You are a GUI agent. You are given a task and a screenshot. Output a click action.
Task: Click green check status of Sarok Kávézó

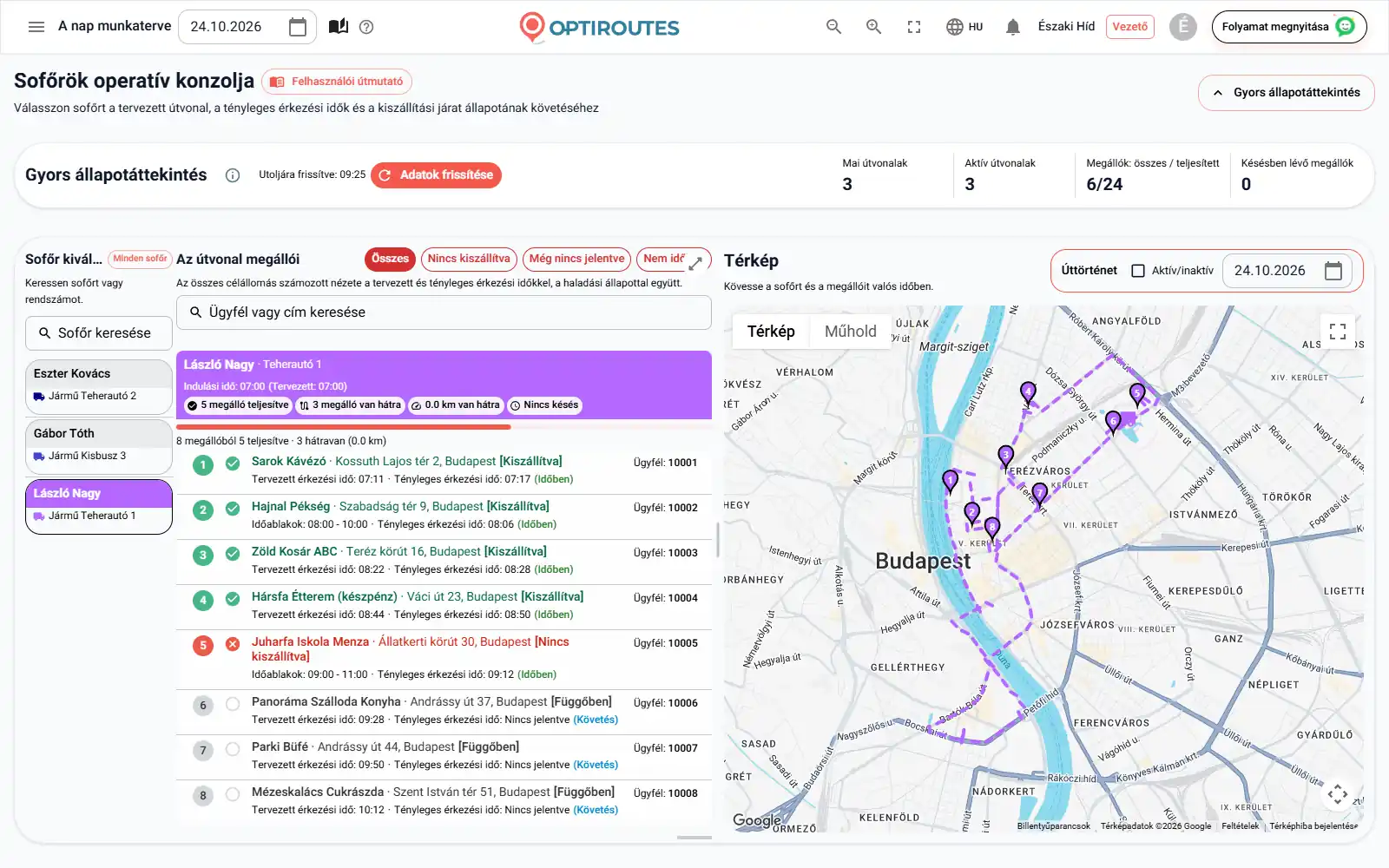[233, 464]
